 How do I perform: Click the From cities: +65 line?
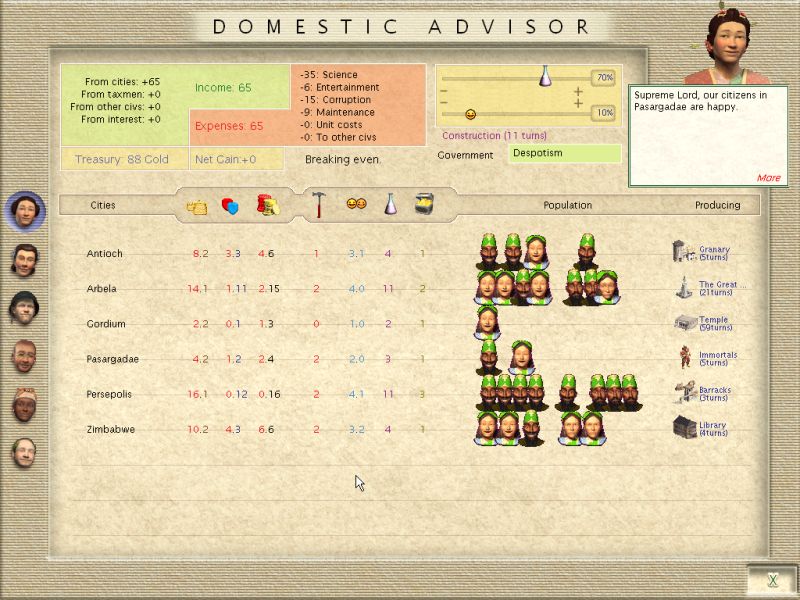122,82
